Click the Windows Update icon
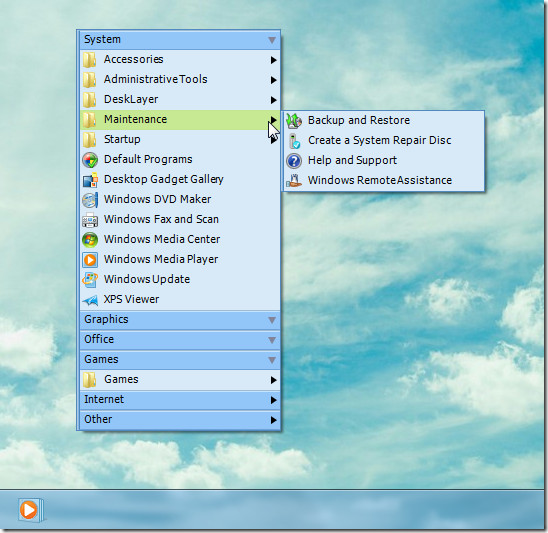 [x=90, y=280]
